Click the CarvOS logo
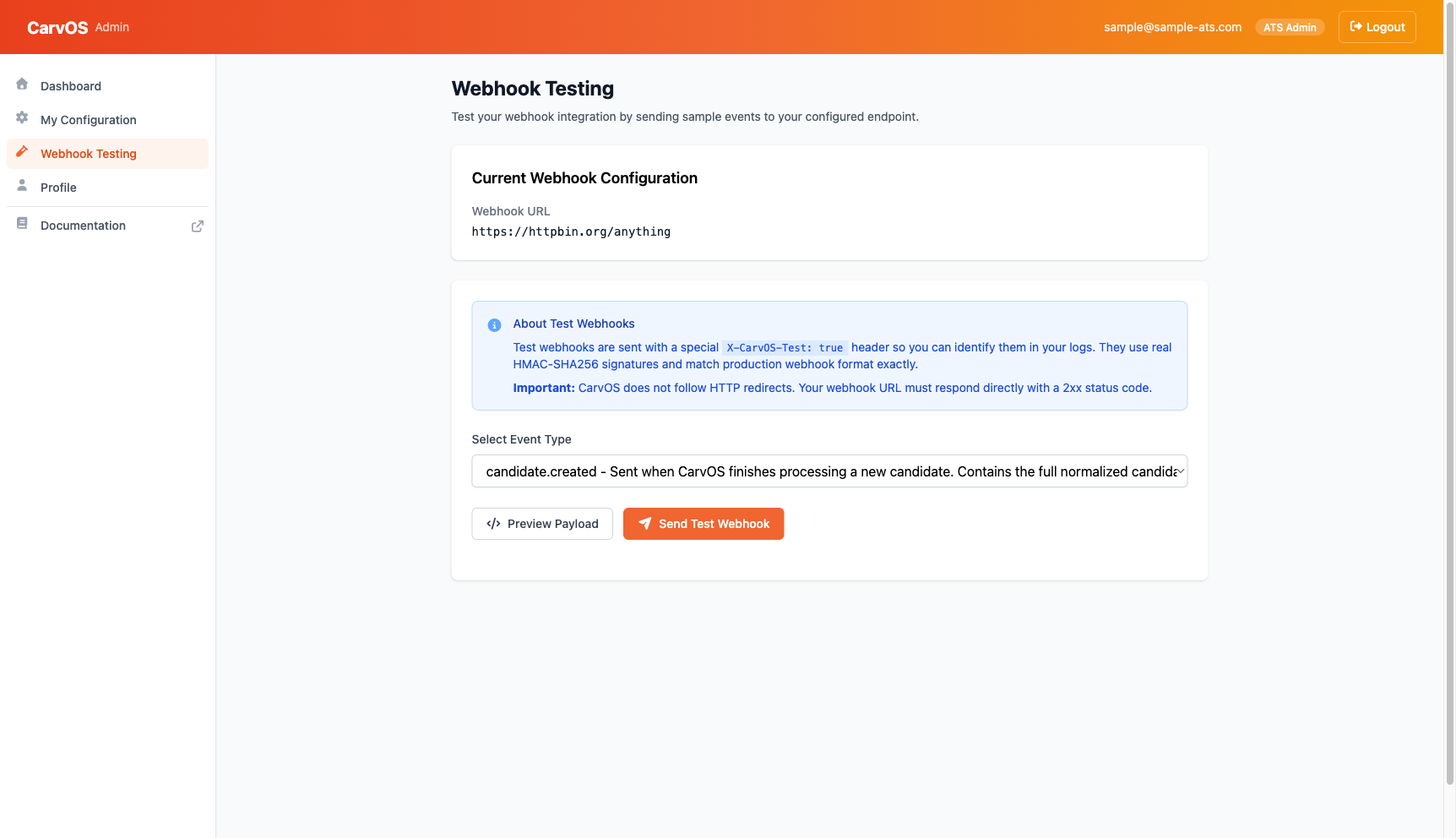The image size is (1456, 838). tap(57, 26)
